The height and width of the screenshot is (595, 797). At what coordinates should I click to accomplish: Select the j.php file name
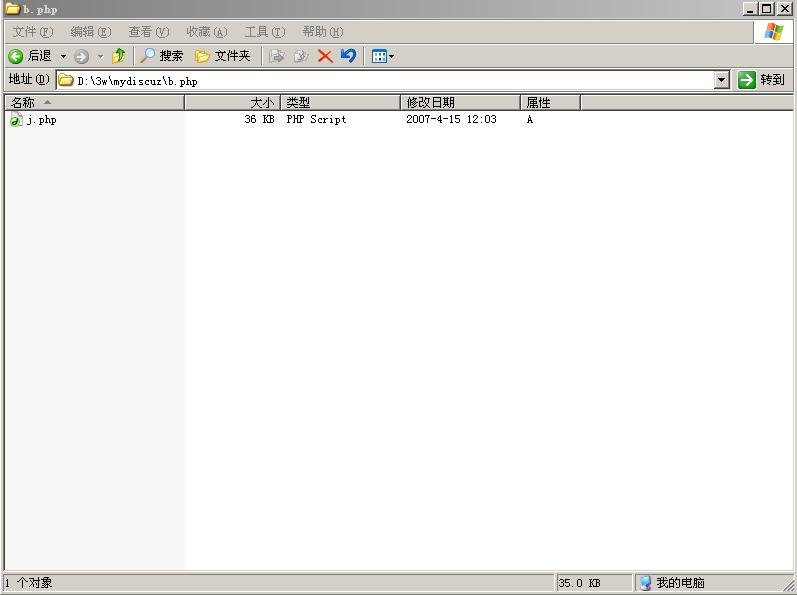point(42,120)
